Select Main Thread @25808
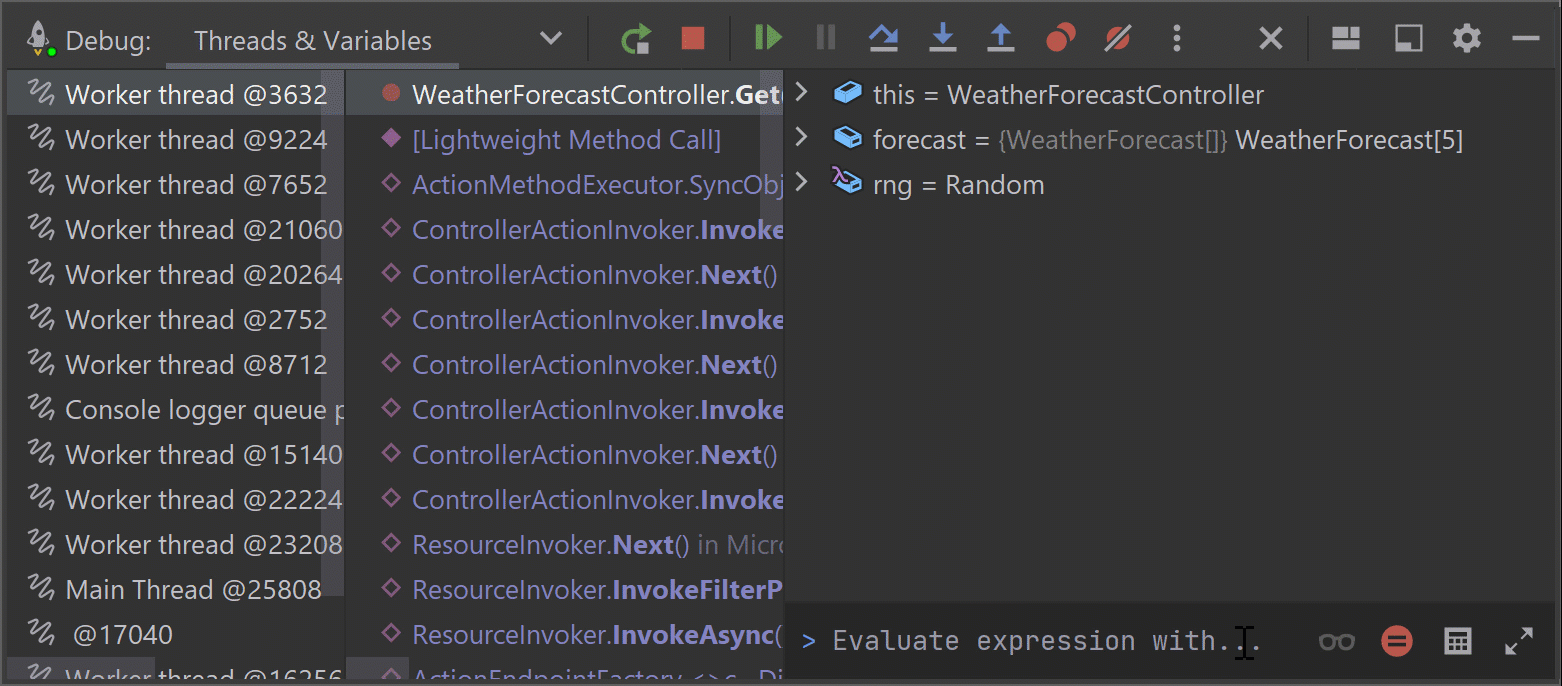The width and height of the screenshot is (1562, 686). [193, 590]
